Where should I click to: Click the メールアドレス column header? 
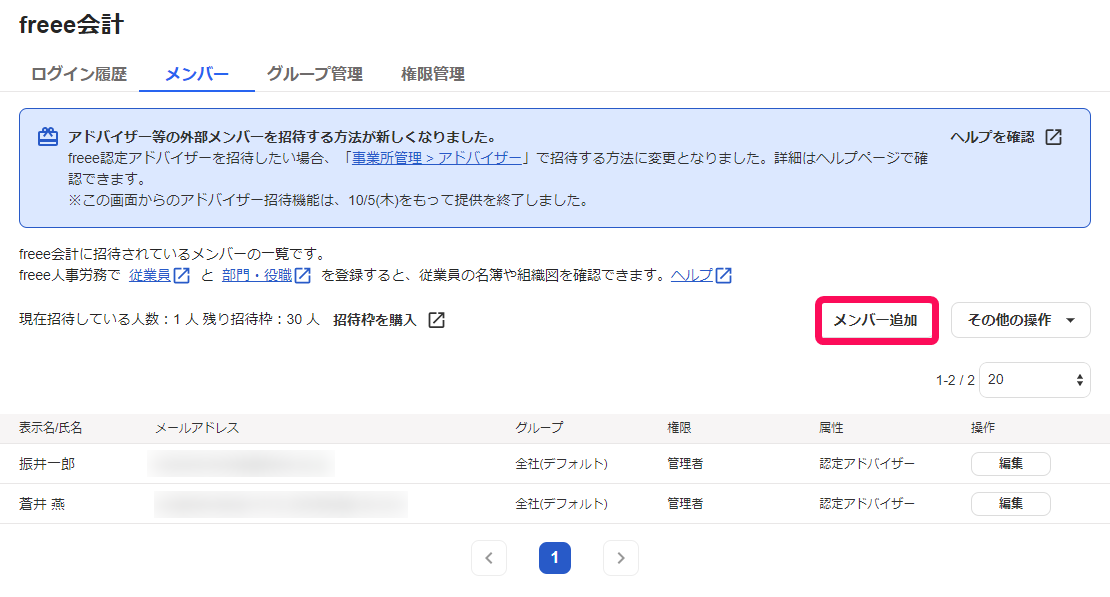197,428
